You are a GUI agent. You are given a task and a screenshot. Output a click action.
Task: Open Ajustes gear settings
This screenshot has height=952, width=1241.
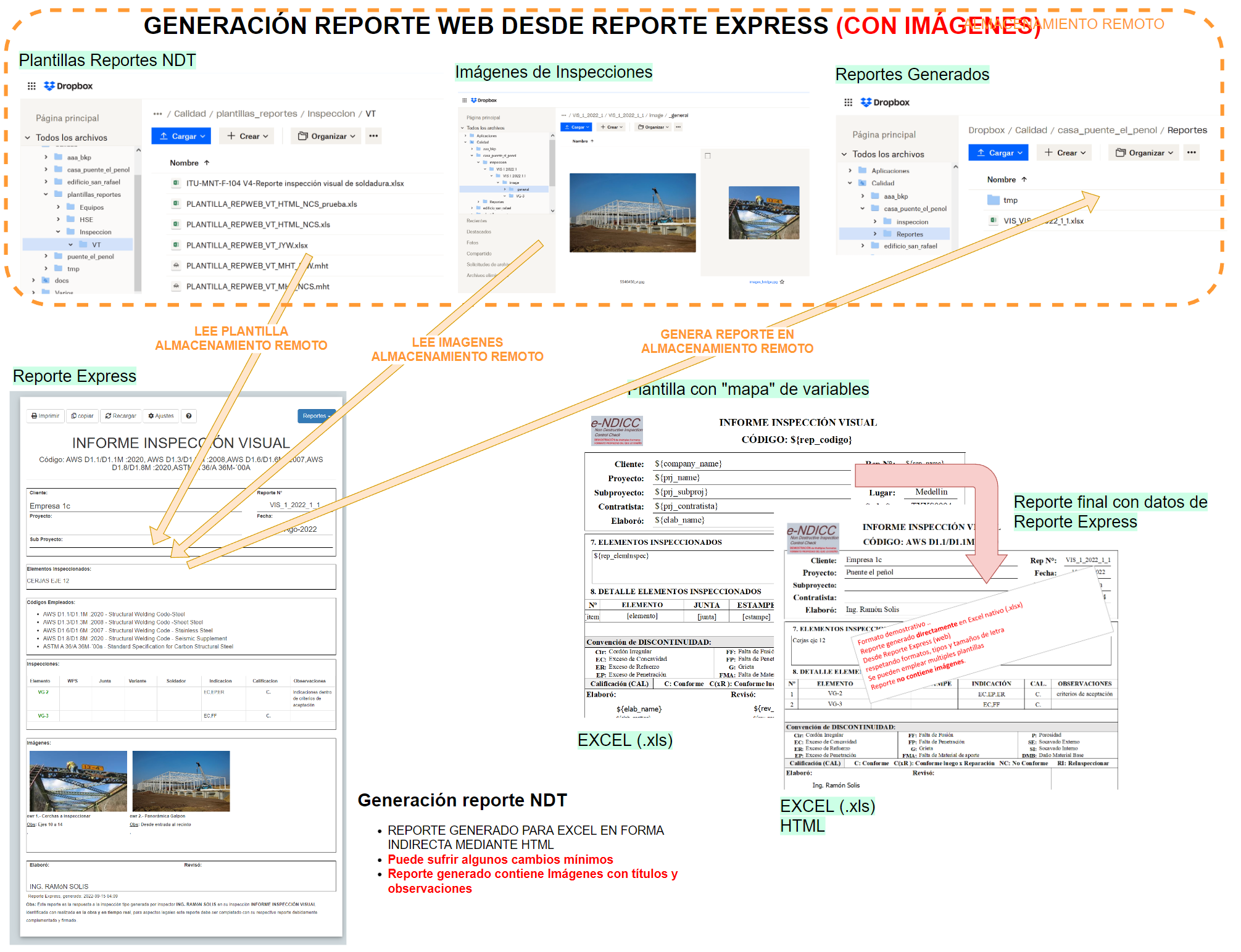tap(161, 416)
